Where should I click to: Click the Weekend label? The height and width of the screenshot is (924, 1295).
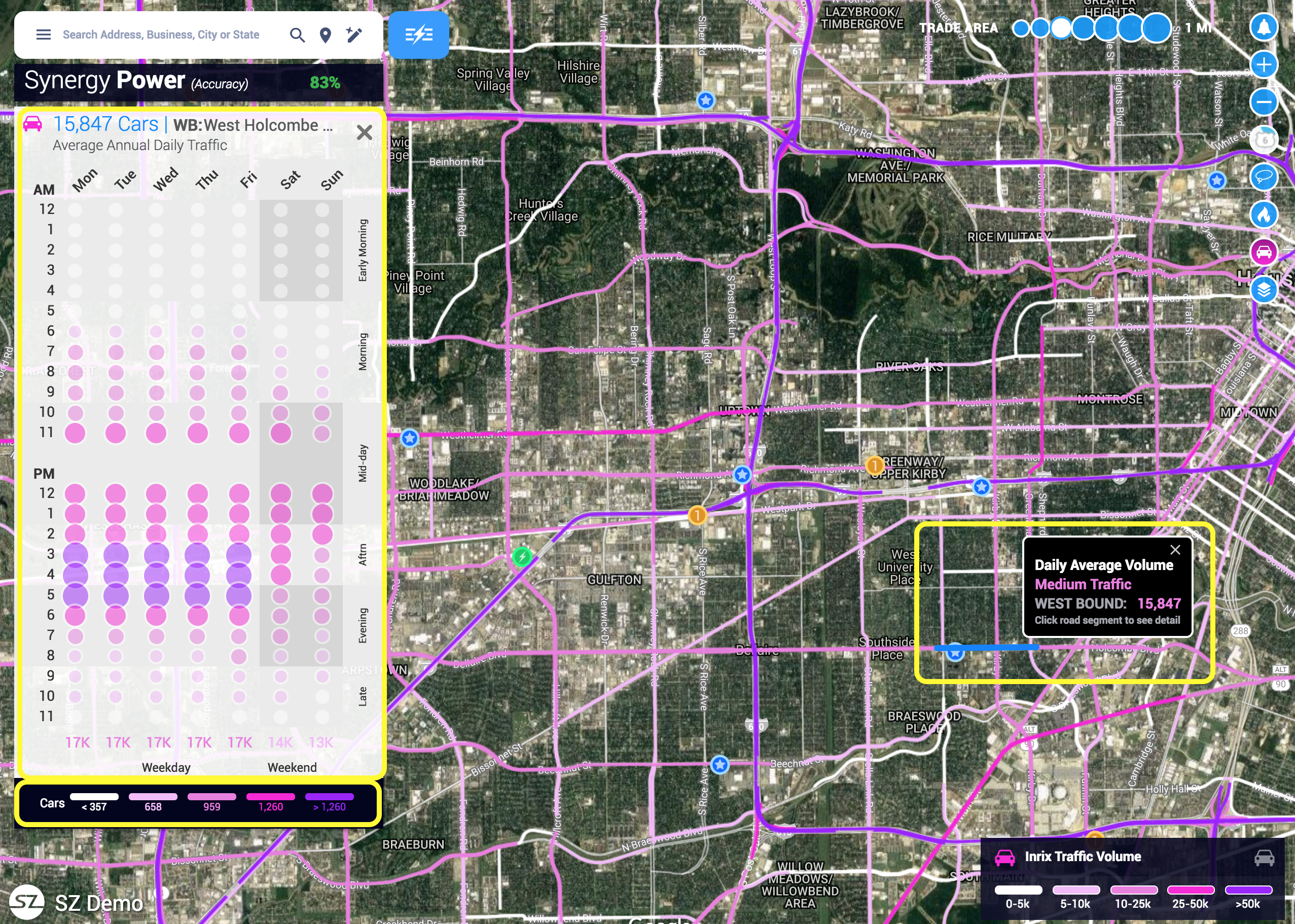pos(292,767)
